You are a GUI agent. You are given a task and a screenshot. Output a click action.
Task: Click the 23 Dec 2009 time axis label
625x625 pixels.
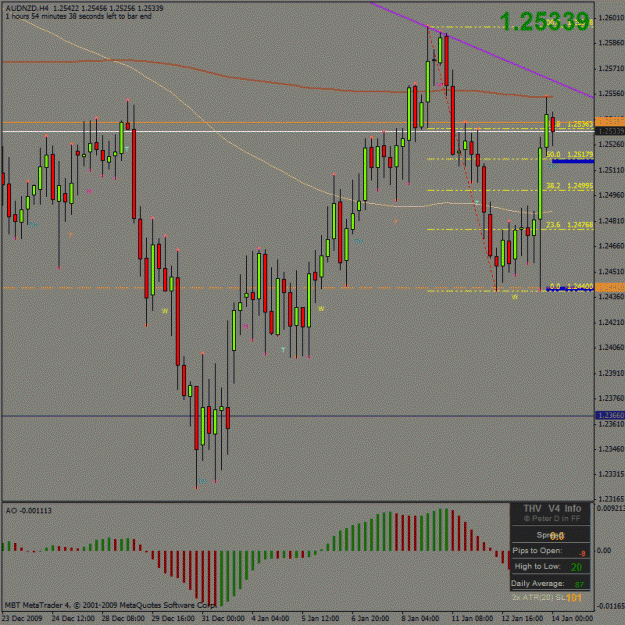pyautogui.click(x=22, y=618)
